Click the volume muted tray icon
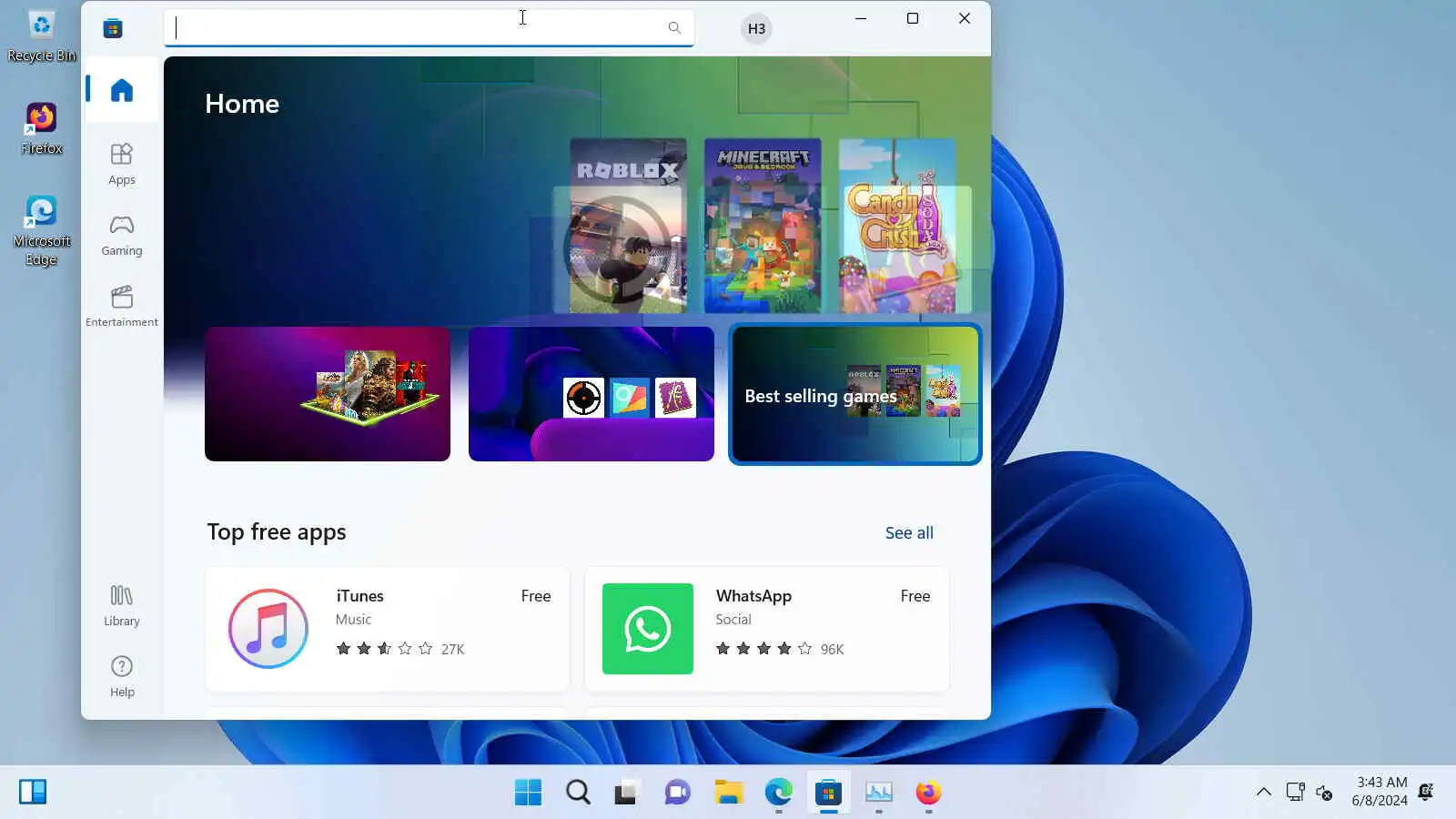The image size is (1456, 819). point(1325,793)
